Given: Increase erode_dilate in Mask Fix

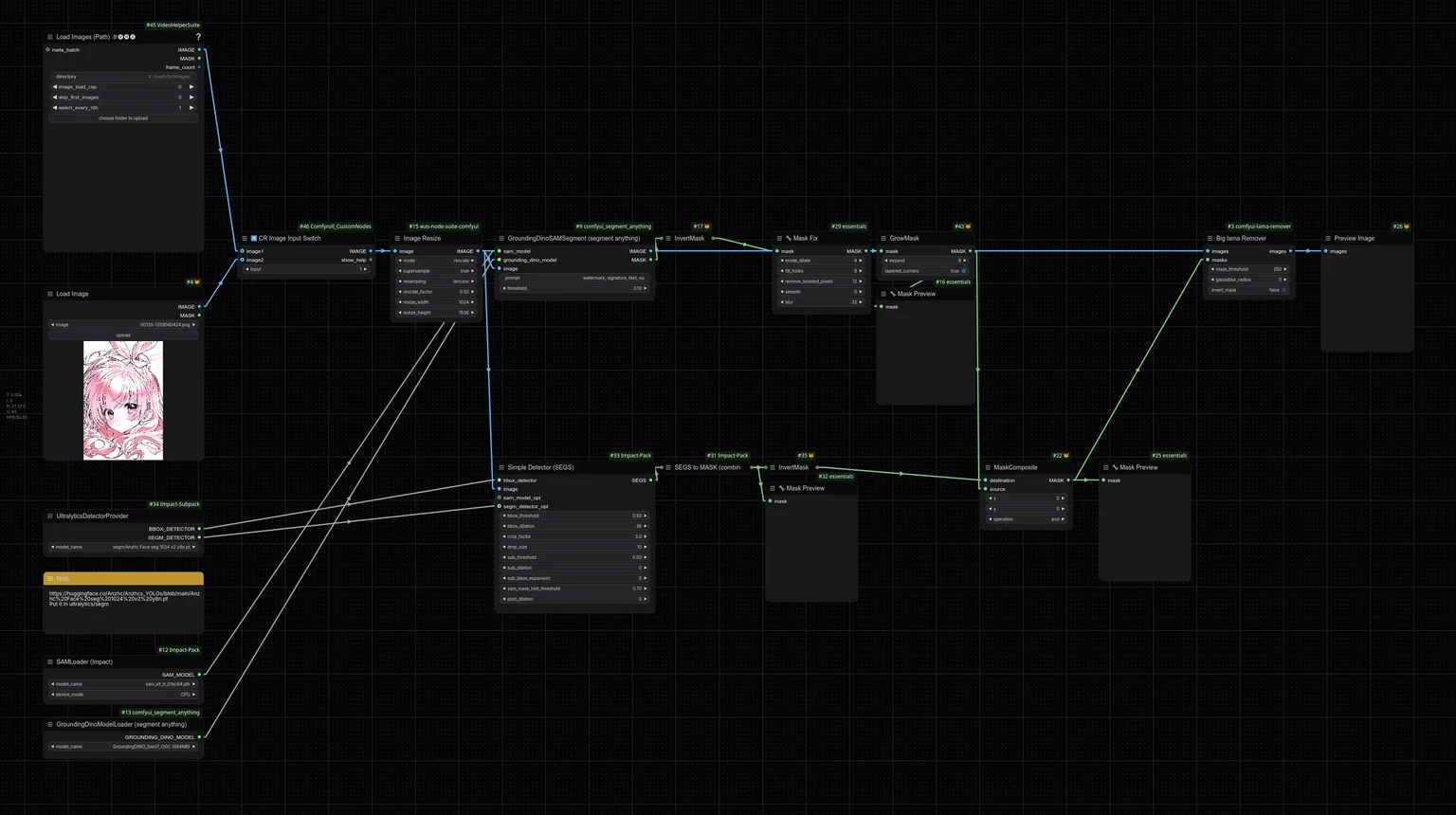Looking at the screenshot, I should (861, 261).
